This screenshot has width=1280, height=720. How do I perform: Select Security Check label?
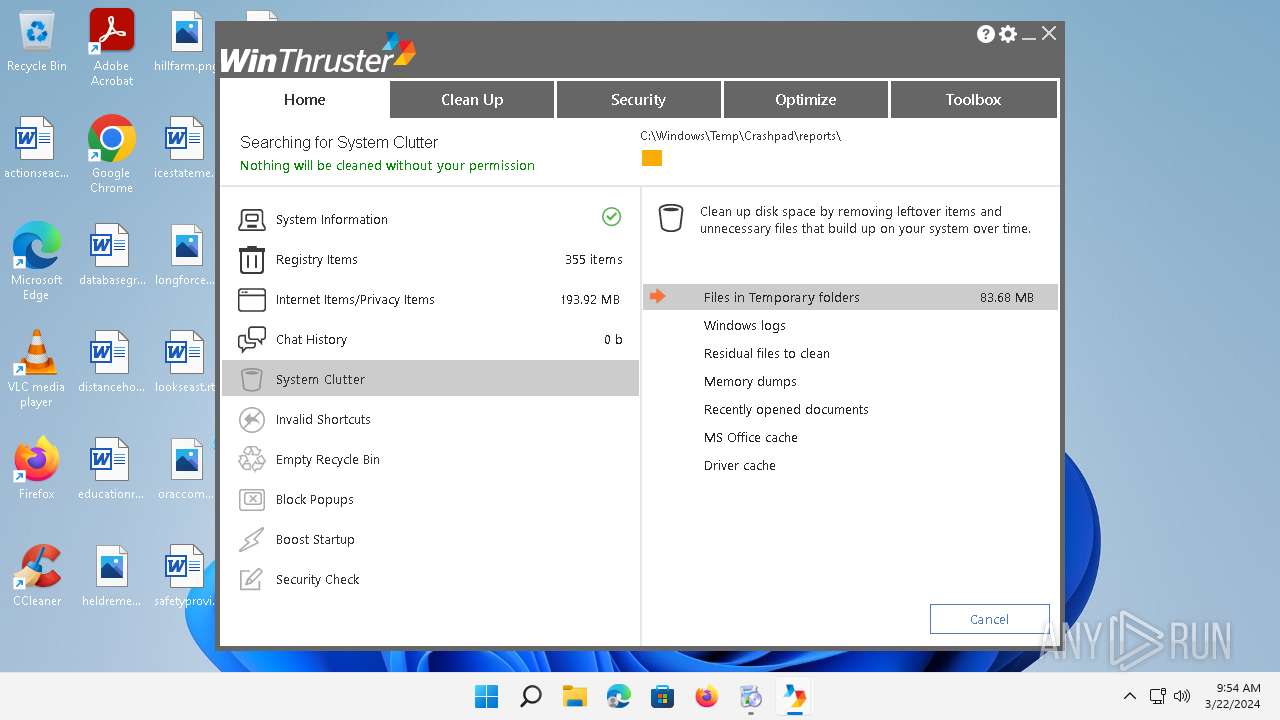pos(318,580)
